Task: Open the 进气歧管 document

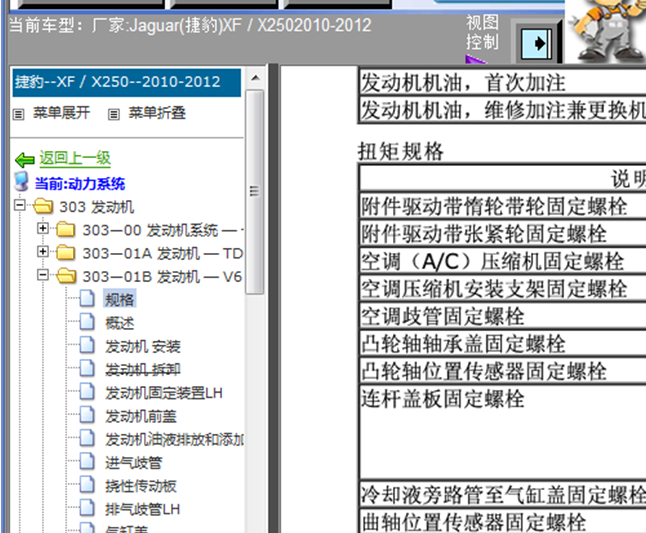Action: pyautogui.click(x=133, y=463)
